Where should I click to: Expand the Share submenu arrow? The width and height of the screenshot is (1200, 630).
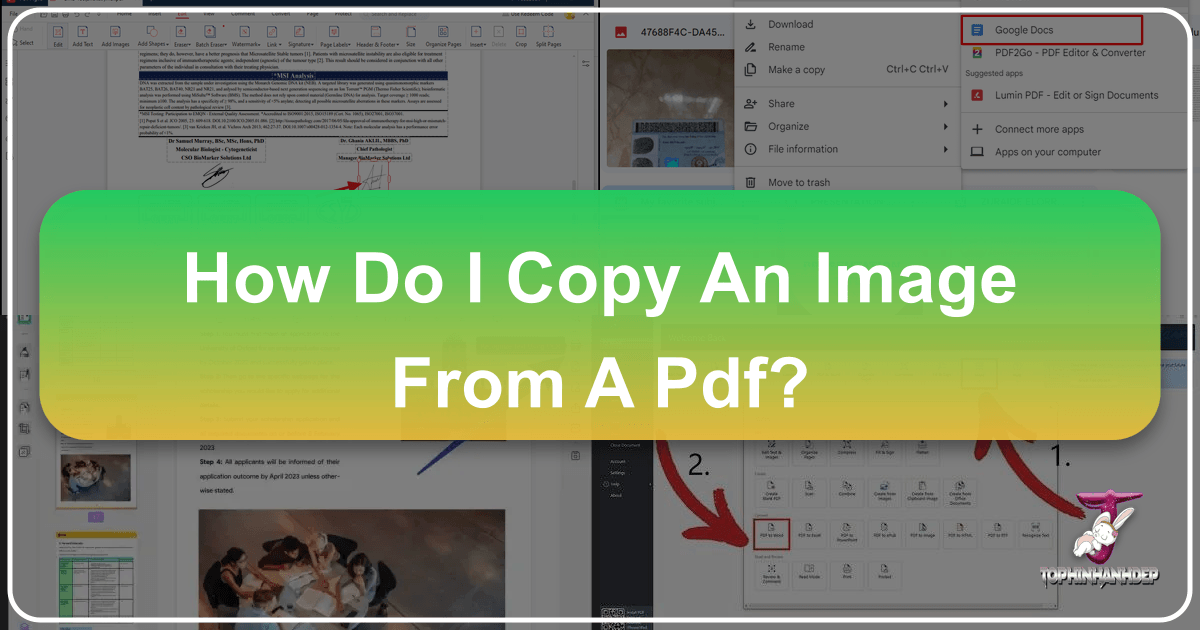point(945,104)
